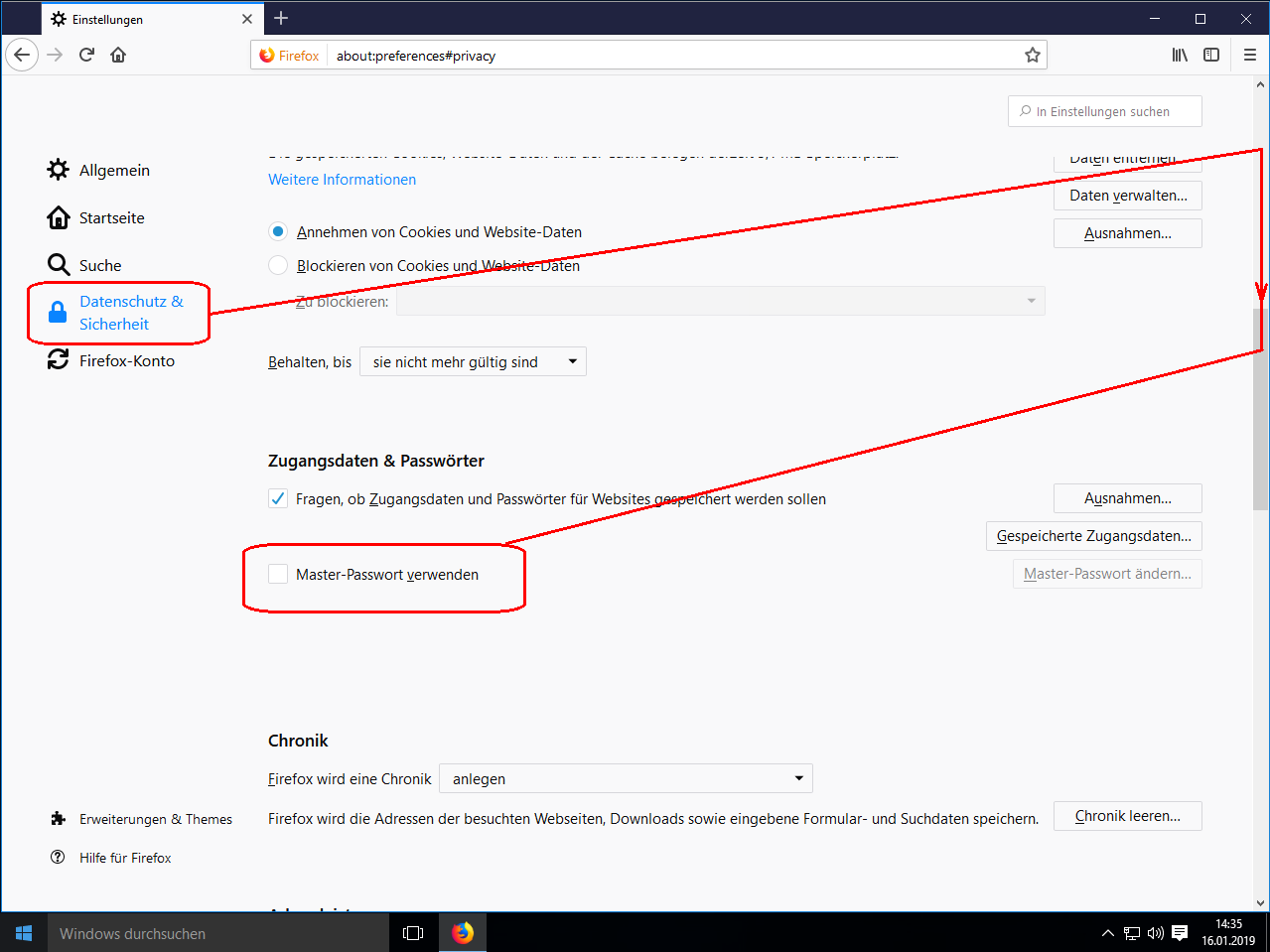The image size is (1270, 952).
Task: Bookmark page with the star icon
Action: 1033,56
